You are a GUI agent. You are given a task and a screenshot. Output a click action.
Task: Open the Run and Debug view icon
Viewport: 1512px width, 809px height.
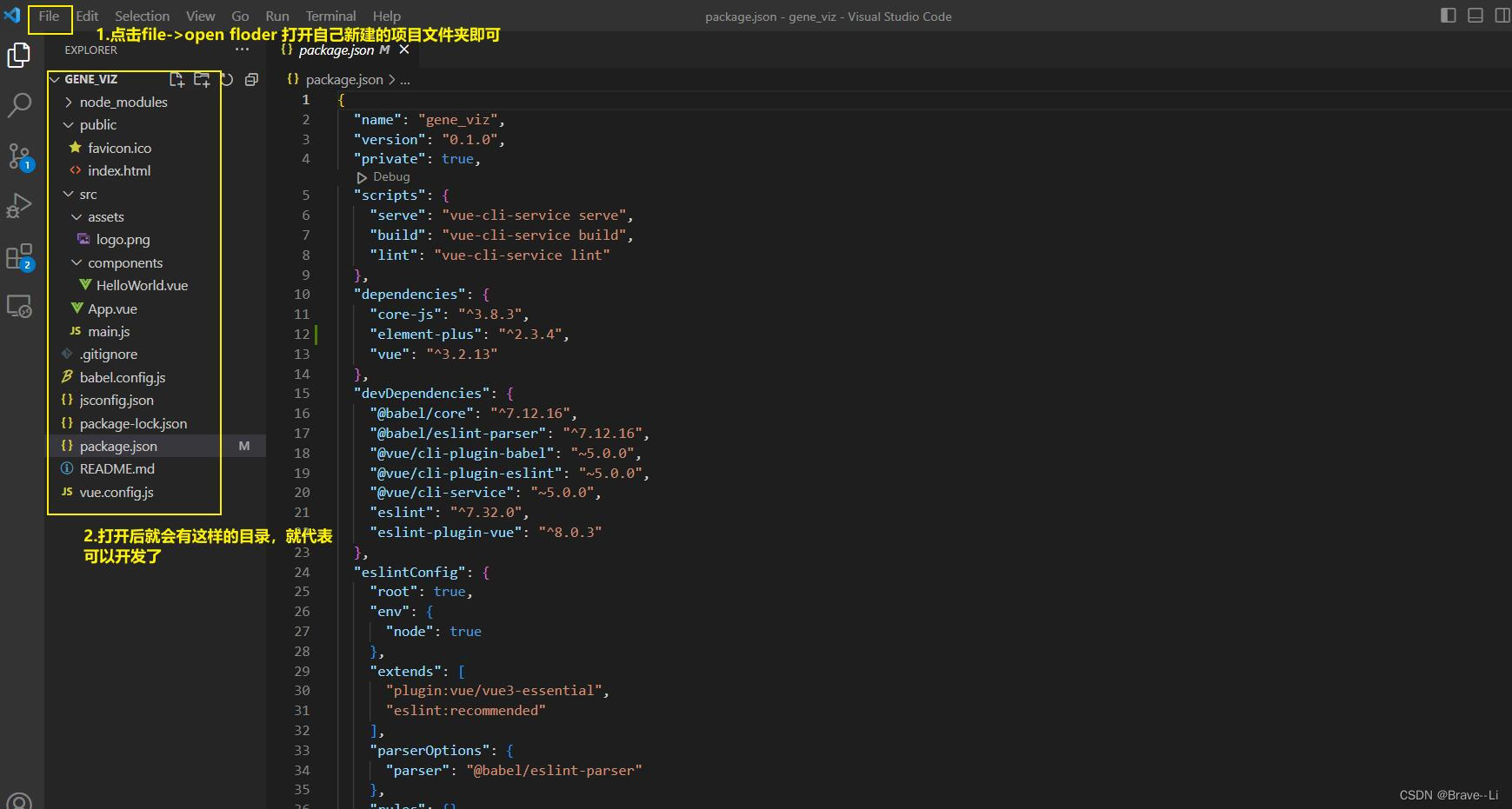click(19, 206)
